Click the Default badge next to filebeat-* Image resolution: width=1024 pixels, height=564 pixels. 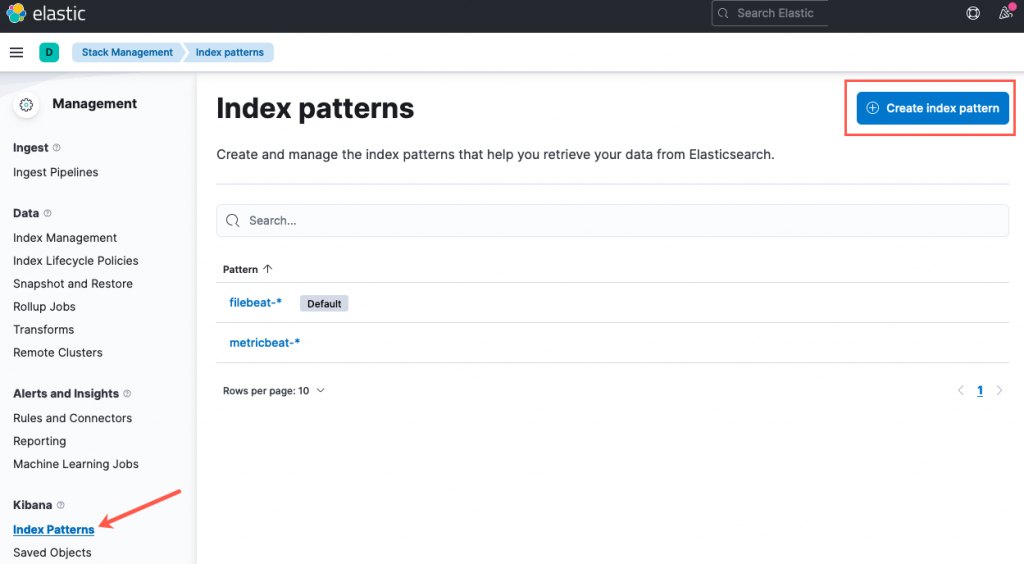324,304
